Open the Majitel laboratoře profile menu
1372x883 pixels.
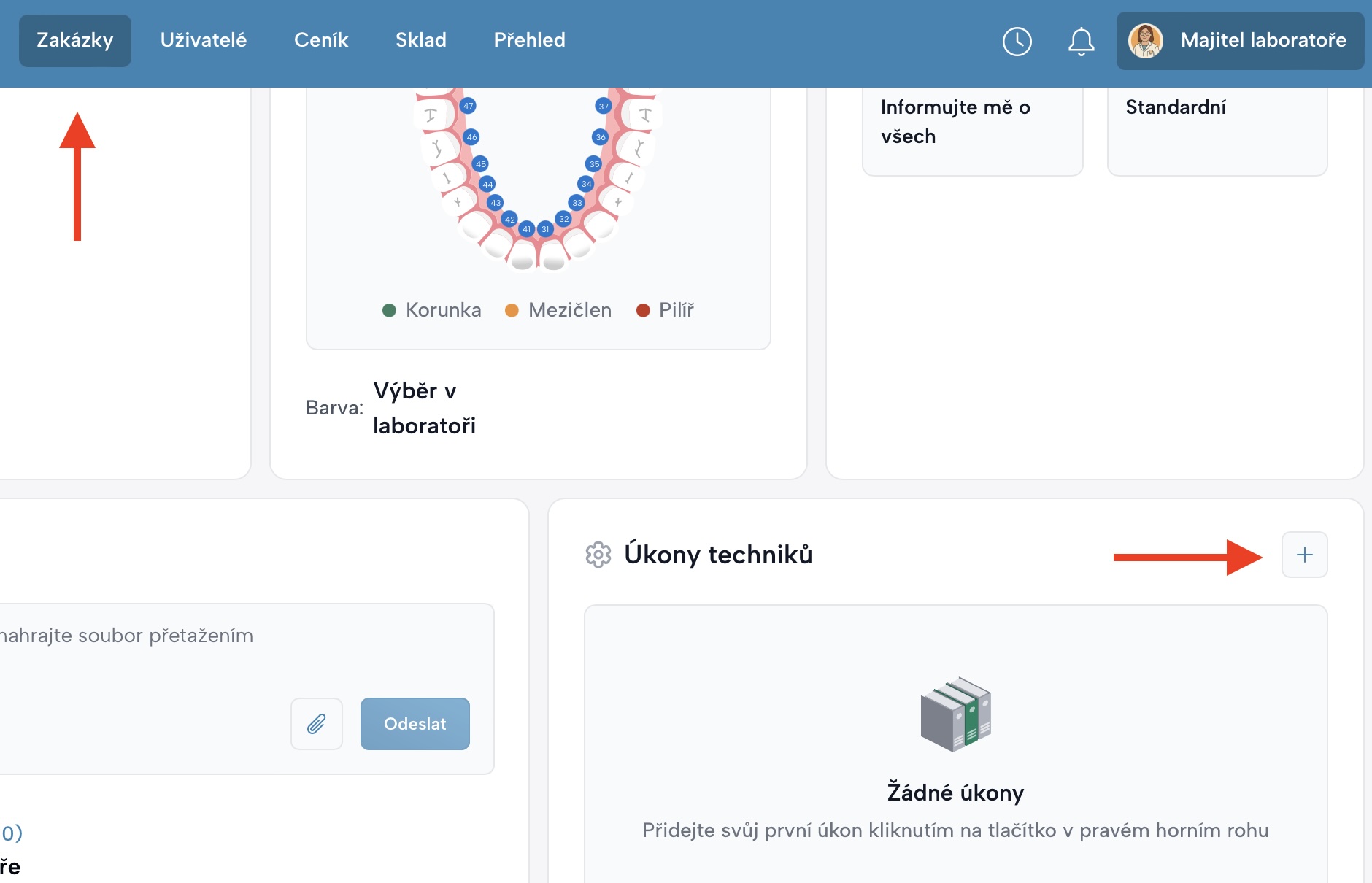(1263, 41)
